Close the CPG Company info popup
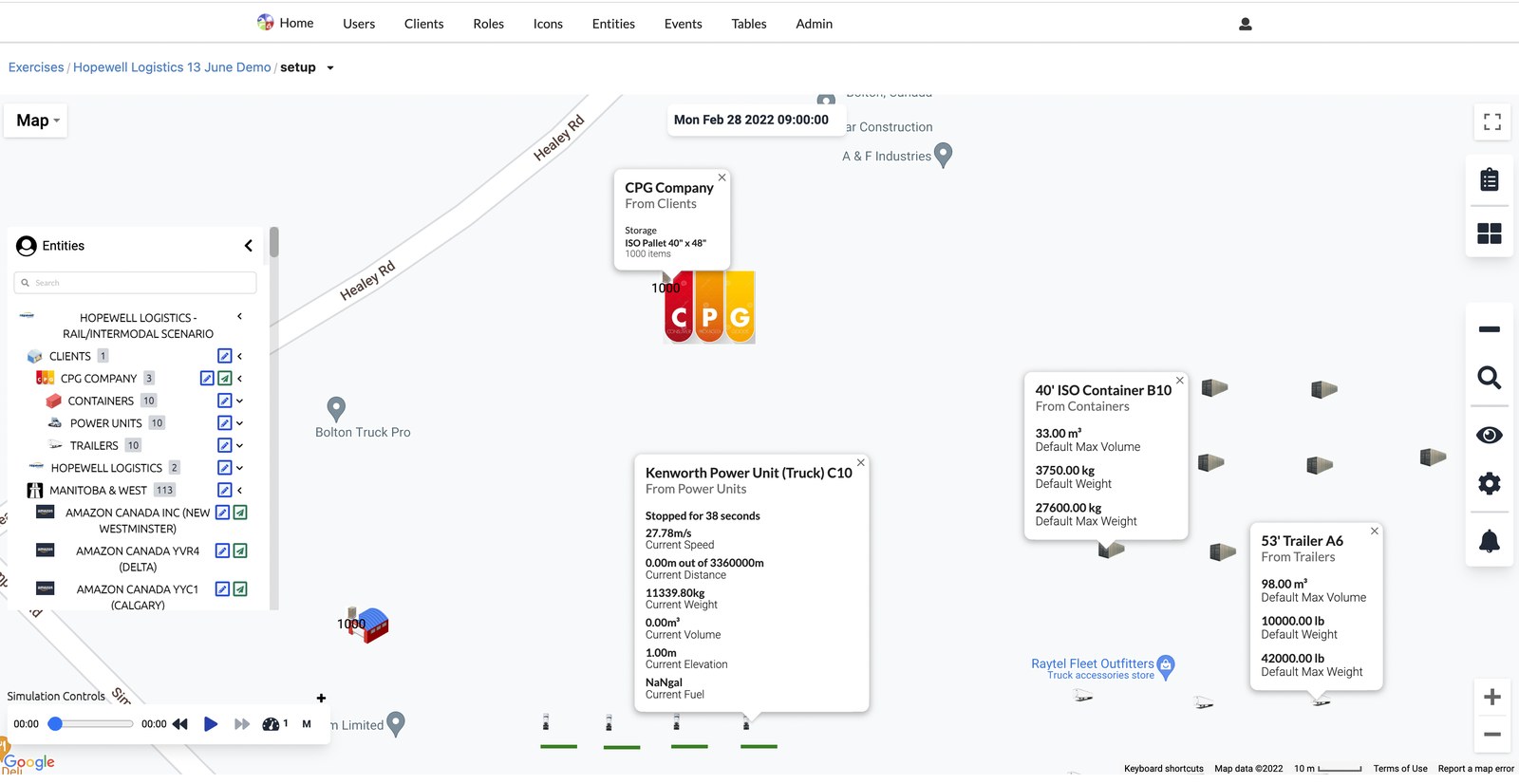Viewport: 1519px width, 784px height. point(722,177)
